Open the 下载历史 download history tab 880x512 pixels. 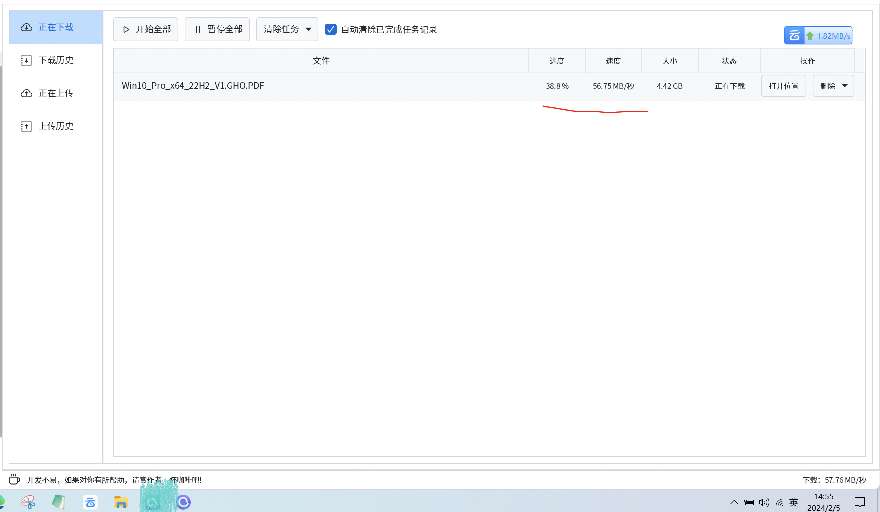point(56,60)
